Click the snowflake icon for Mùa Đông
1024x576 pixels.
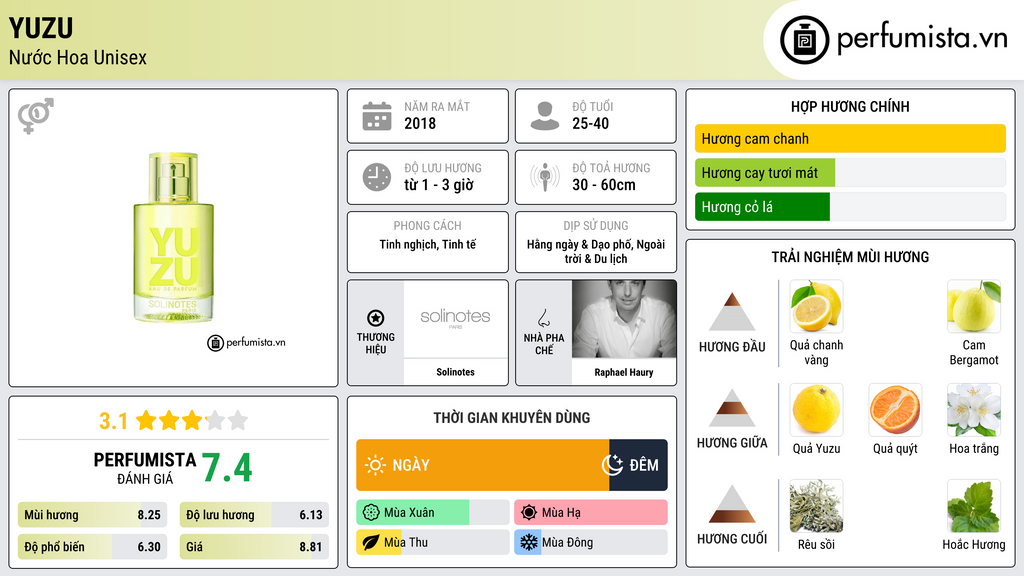point(529,542)
